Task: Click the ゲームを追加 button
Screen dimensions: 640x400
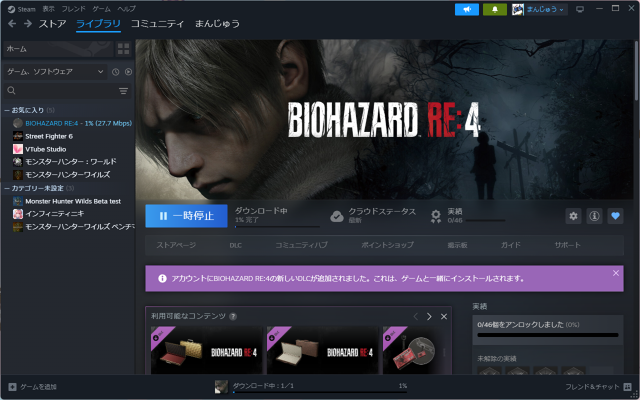Action: 33,387
